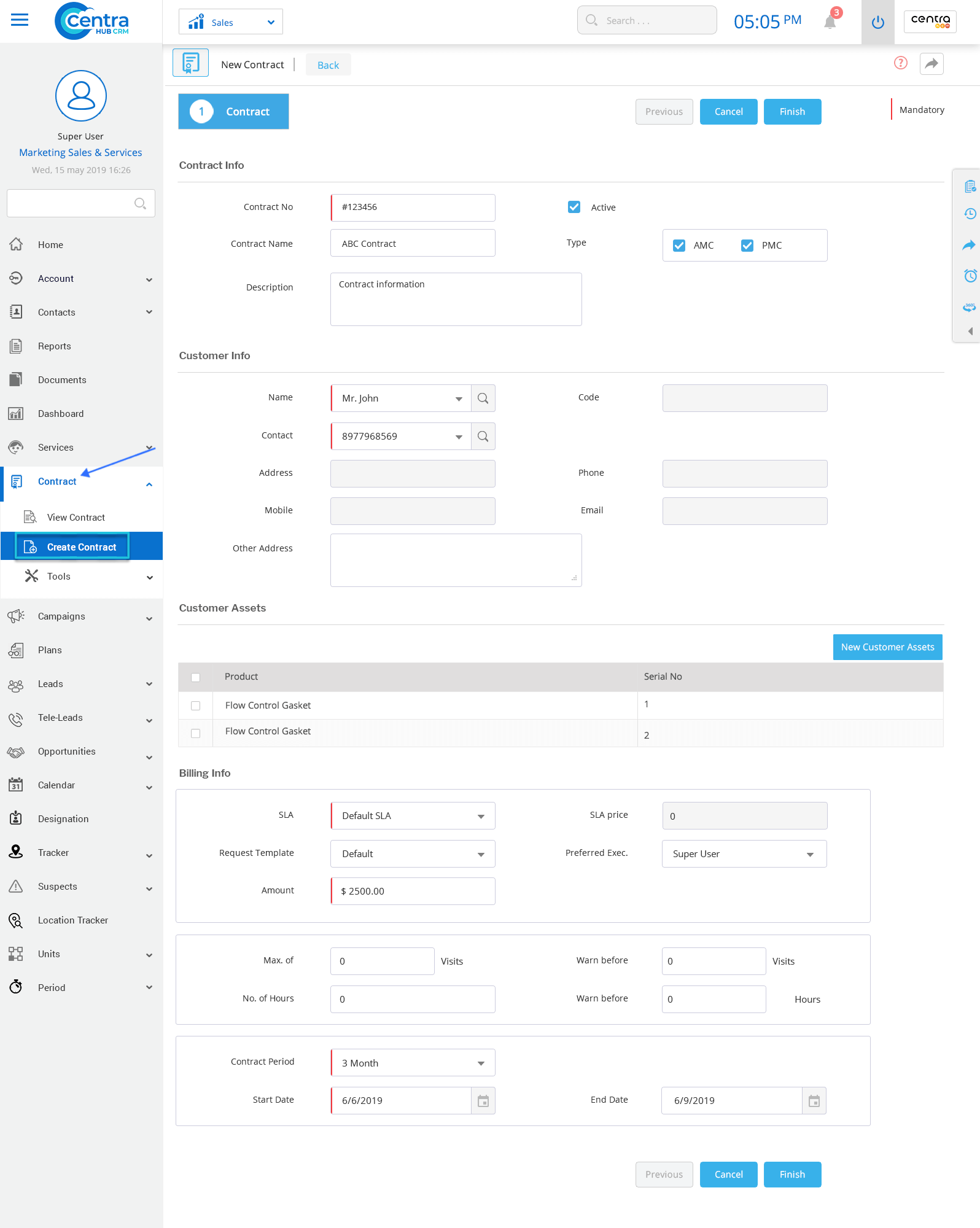
Task: Collapse the right side panel arrow
Action: [x=971, y=331]
